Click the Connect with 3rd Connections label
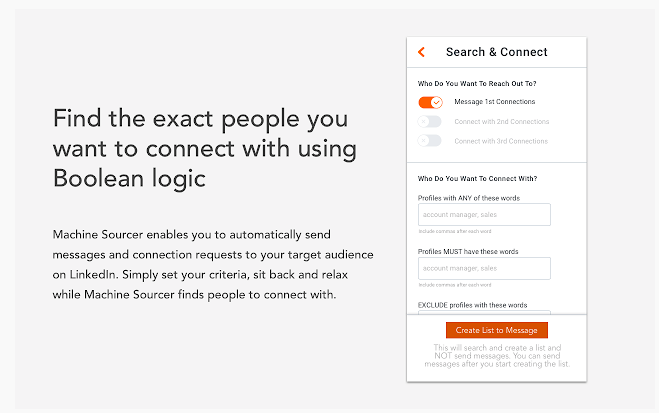659x413 pixels. click(500, 141)
